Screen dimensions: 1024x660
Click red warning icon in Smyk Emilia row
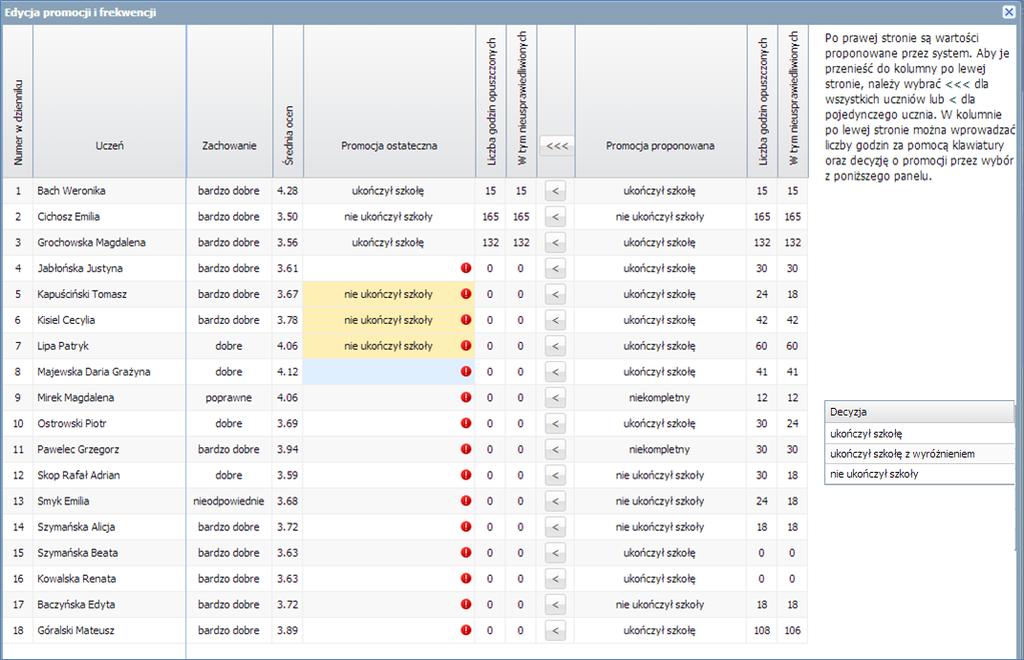466,501
